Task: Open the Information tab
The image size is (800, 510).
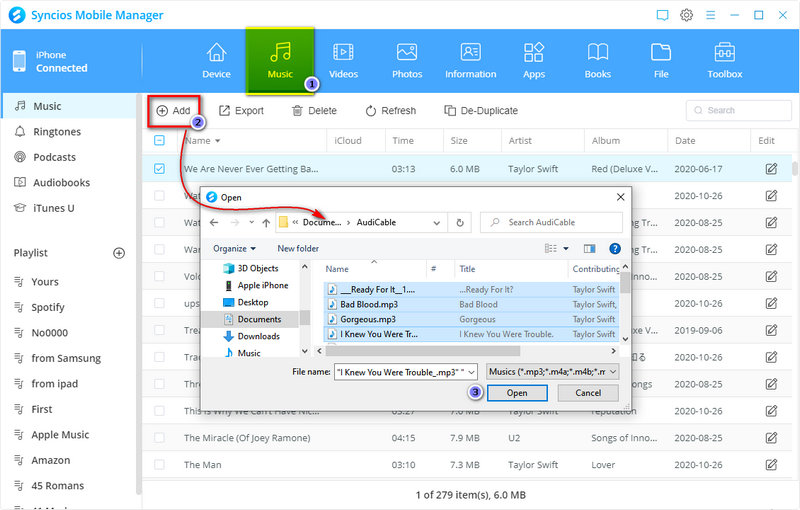Action: tap(470, 60)
